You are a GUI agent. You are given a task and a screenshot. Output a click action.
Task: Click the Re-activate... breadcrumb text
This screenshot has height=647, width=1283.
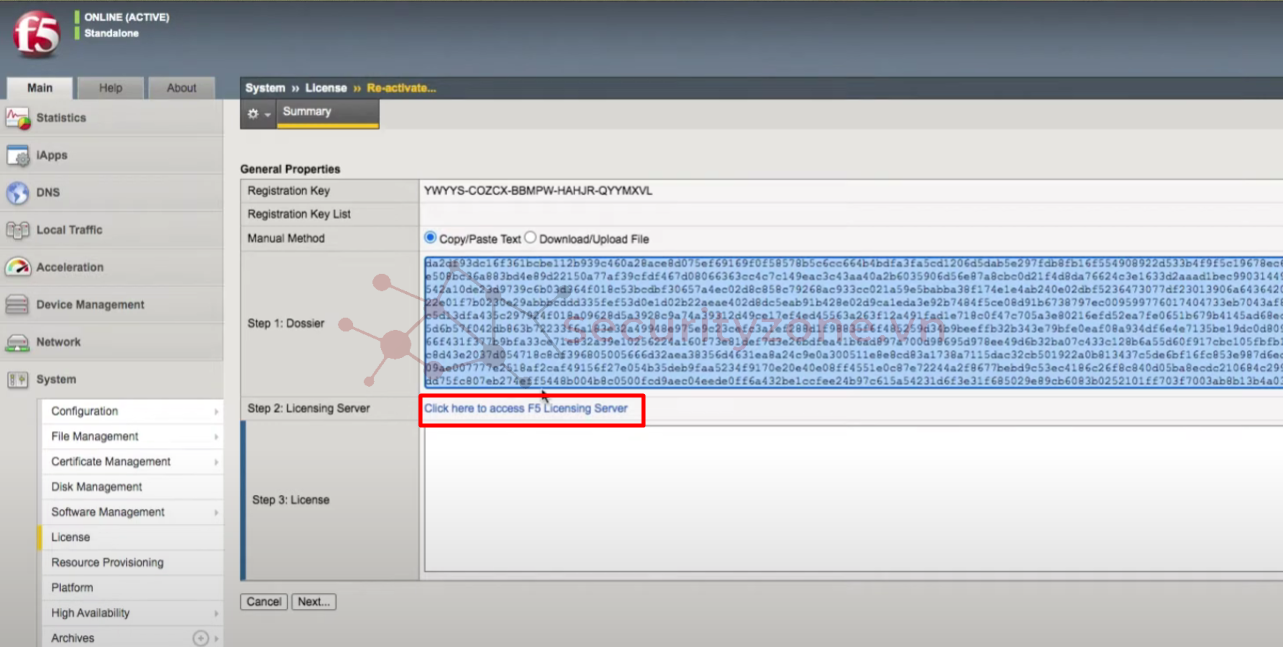[401, 88]
